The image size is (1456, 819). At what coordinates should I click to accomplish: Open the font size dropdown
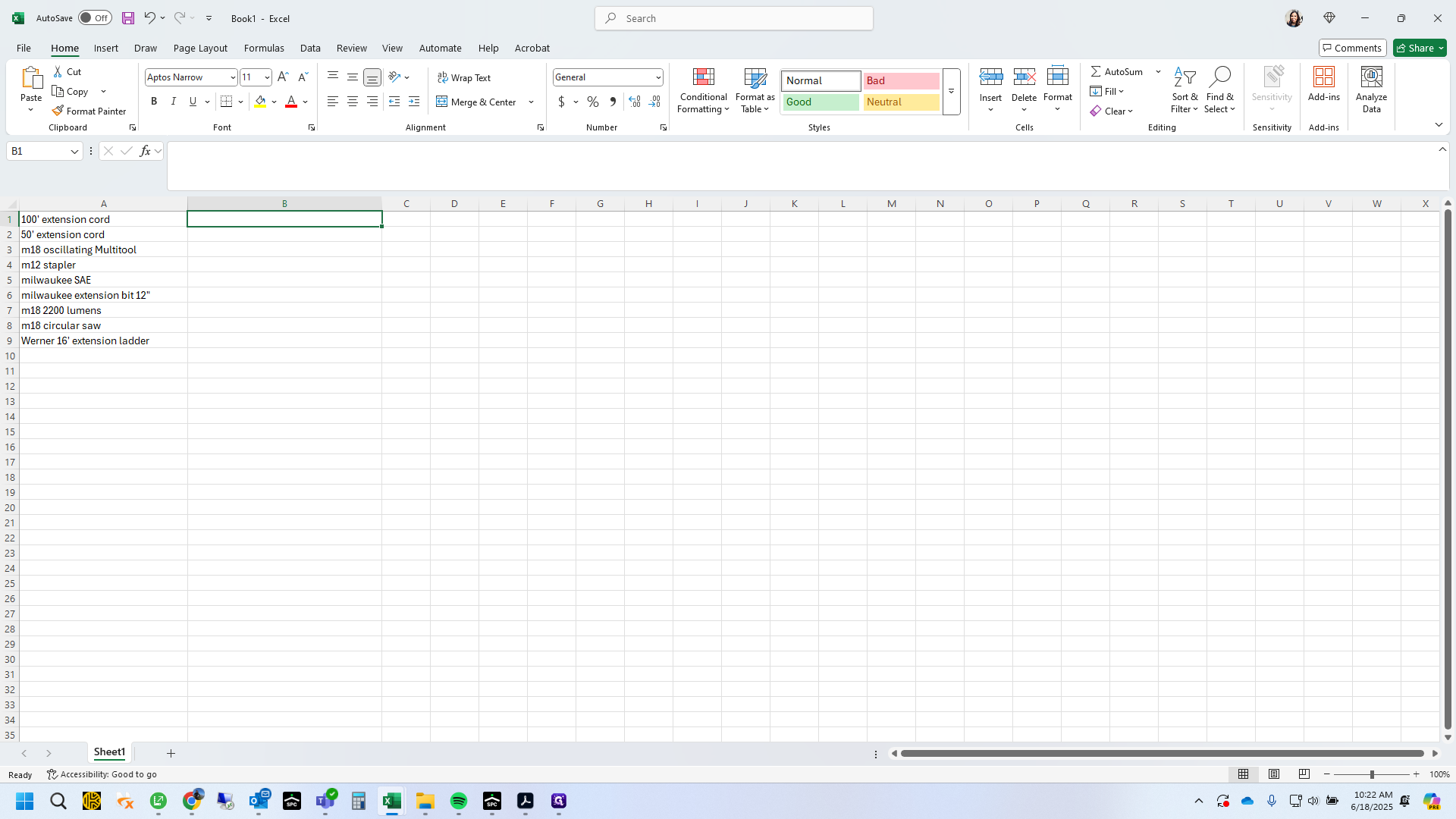click(x=267, y=77)
